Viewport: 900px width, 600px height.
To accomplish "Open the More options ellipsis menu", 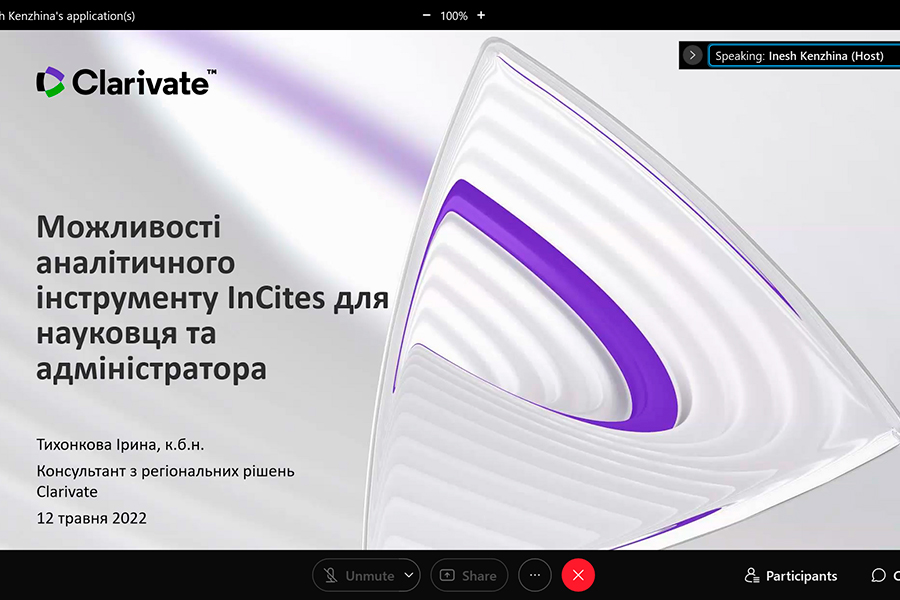I will 535,576.
